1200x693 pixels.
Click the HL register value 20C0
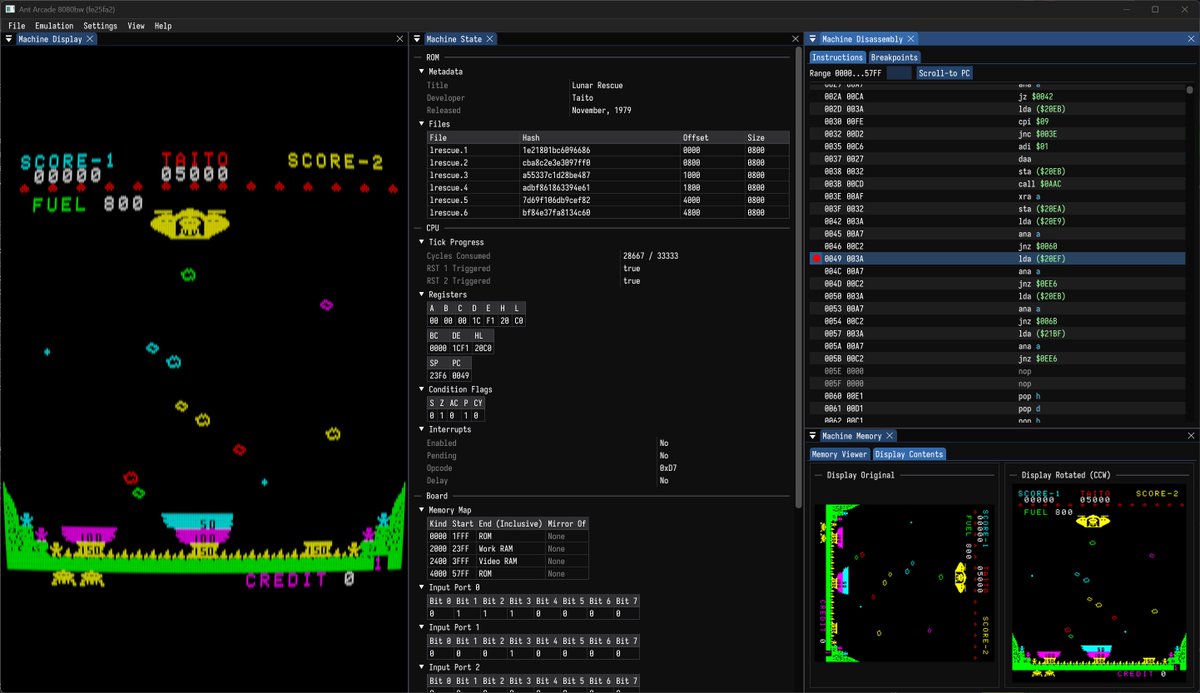(484, 347)
